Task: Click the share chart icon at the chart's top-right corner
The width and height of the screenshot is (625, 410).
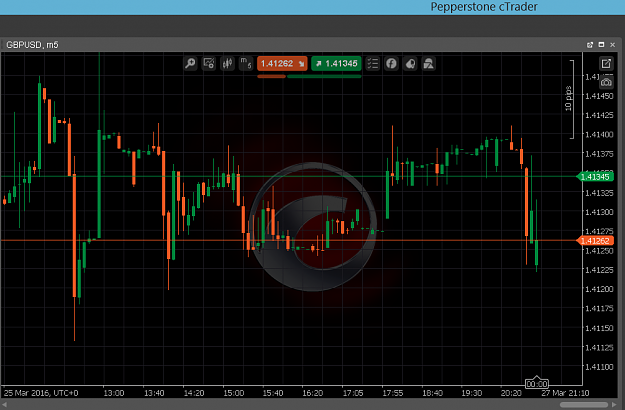Action: click(x=606, y=63)
